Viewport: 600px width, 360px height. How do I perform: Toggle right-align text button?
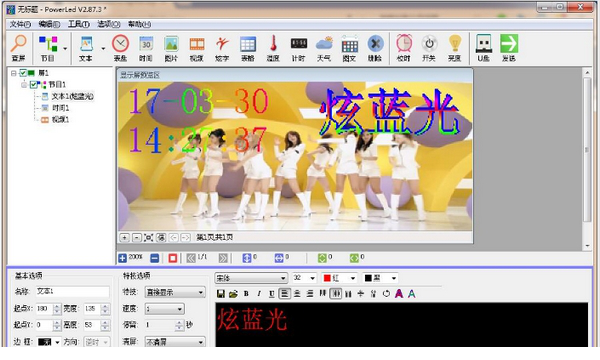pyautogui.click(x=310, y=294)
